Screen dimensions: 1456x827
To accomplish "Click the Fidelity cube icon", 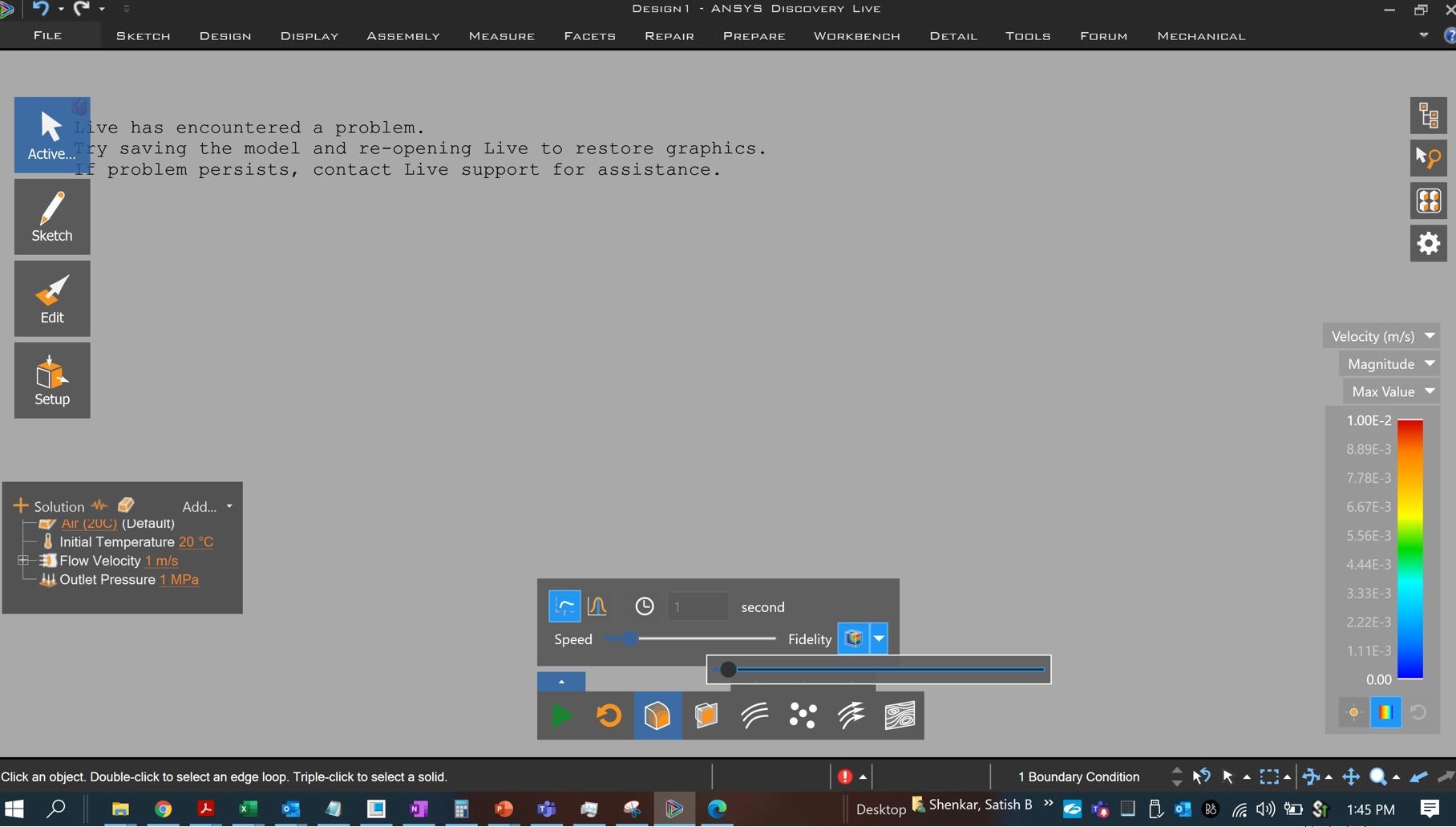I will [x=853, y=638].
